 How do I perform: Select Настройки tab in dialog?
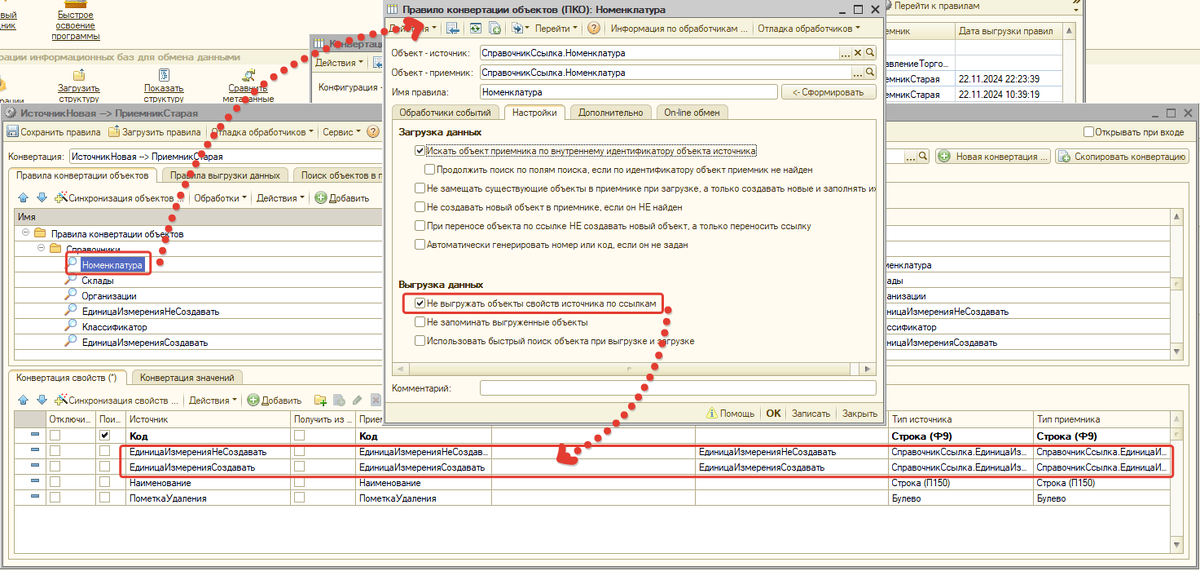pyautogui.click(x=534, y=113)
